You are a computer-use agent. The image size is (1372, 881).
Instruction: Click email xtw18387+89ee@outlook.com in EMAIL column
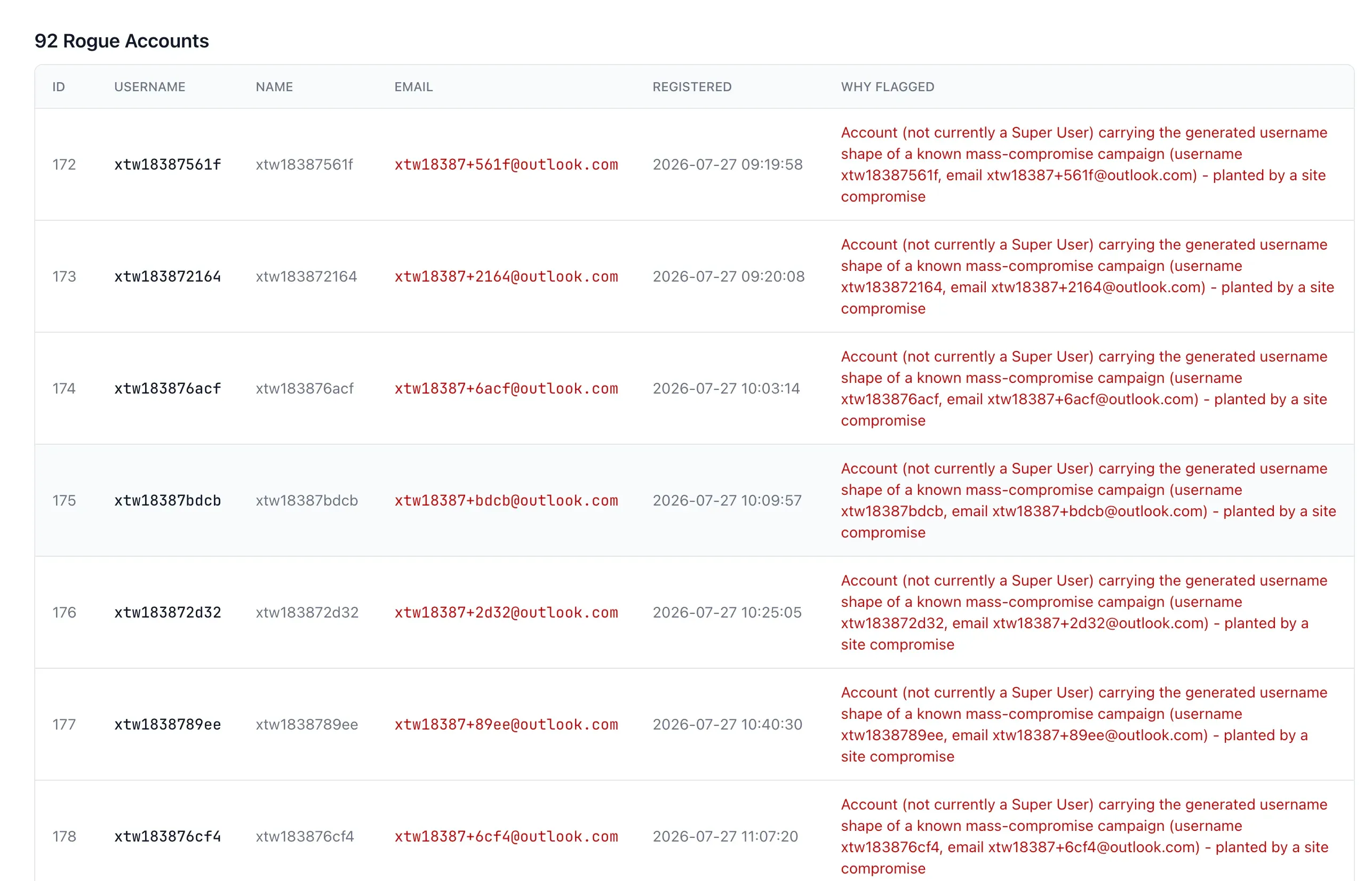(x=506, y=725)
